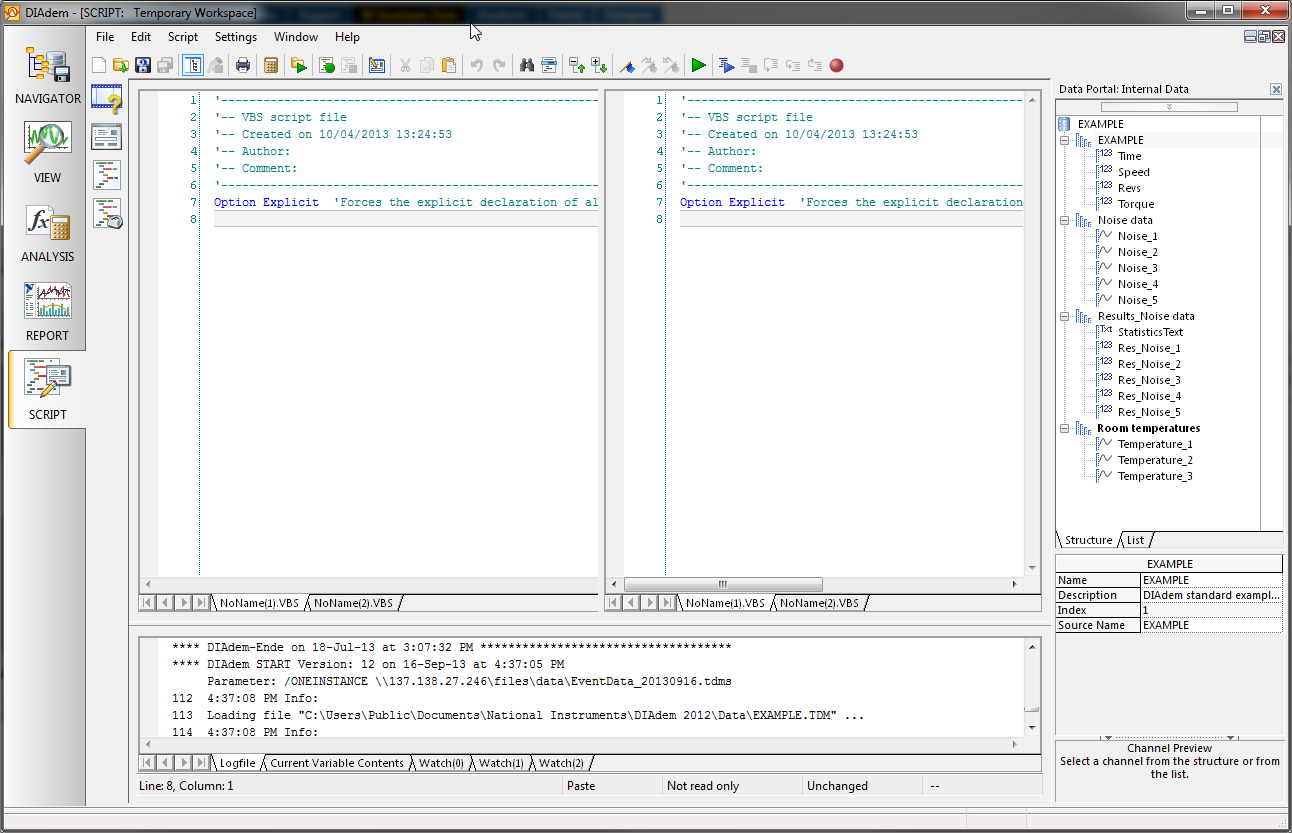Select the Noise_3 channel
The image size is (1292, 833).
[1138, 268]
